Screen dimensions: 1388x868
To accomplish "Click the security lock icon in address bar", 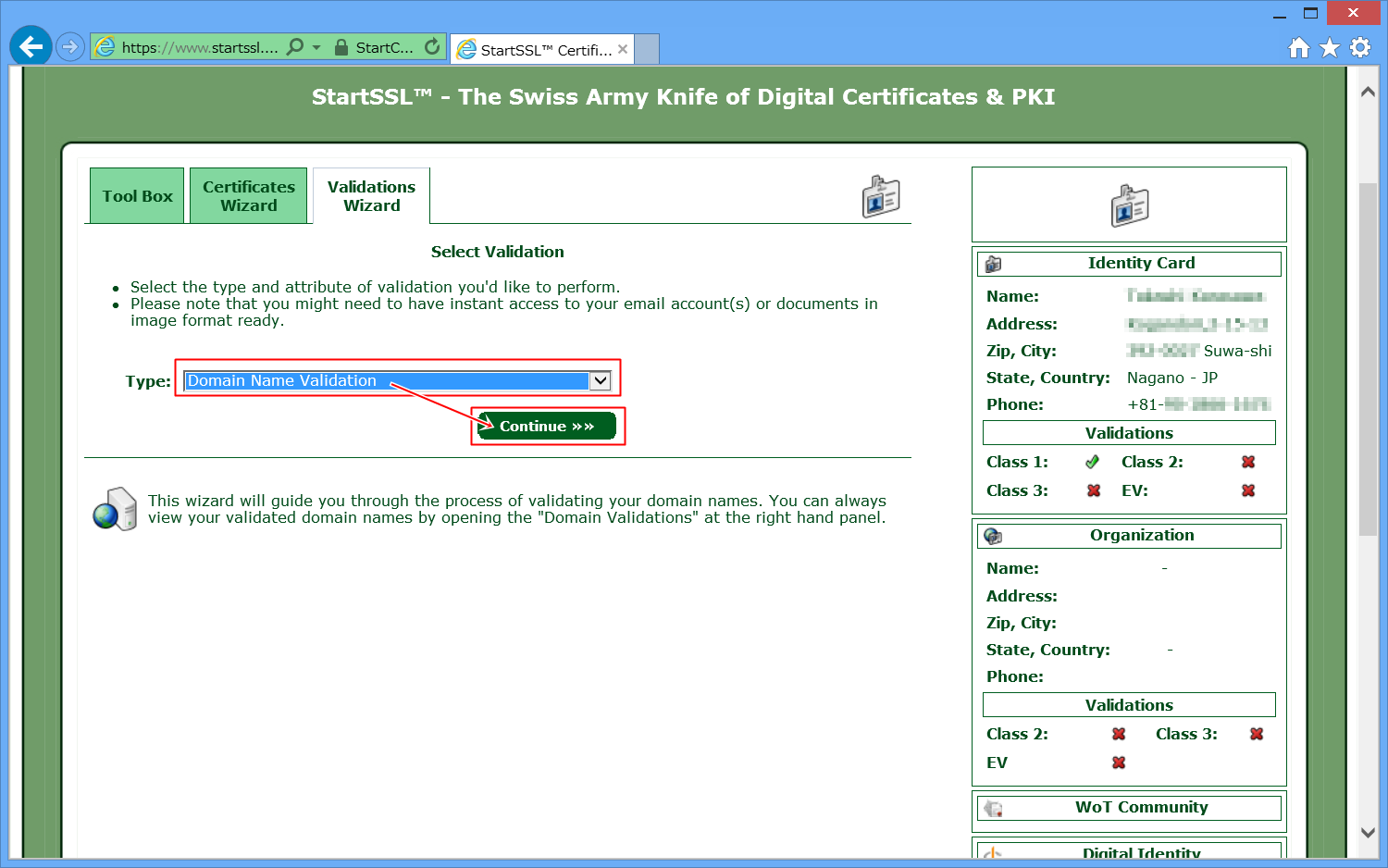I will [341, 47].
